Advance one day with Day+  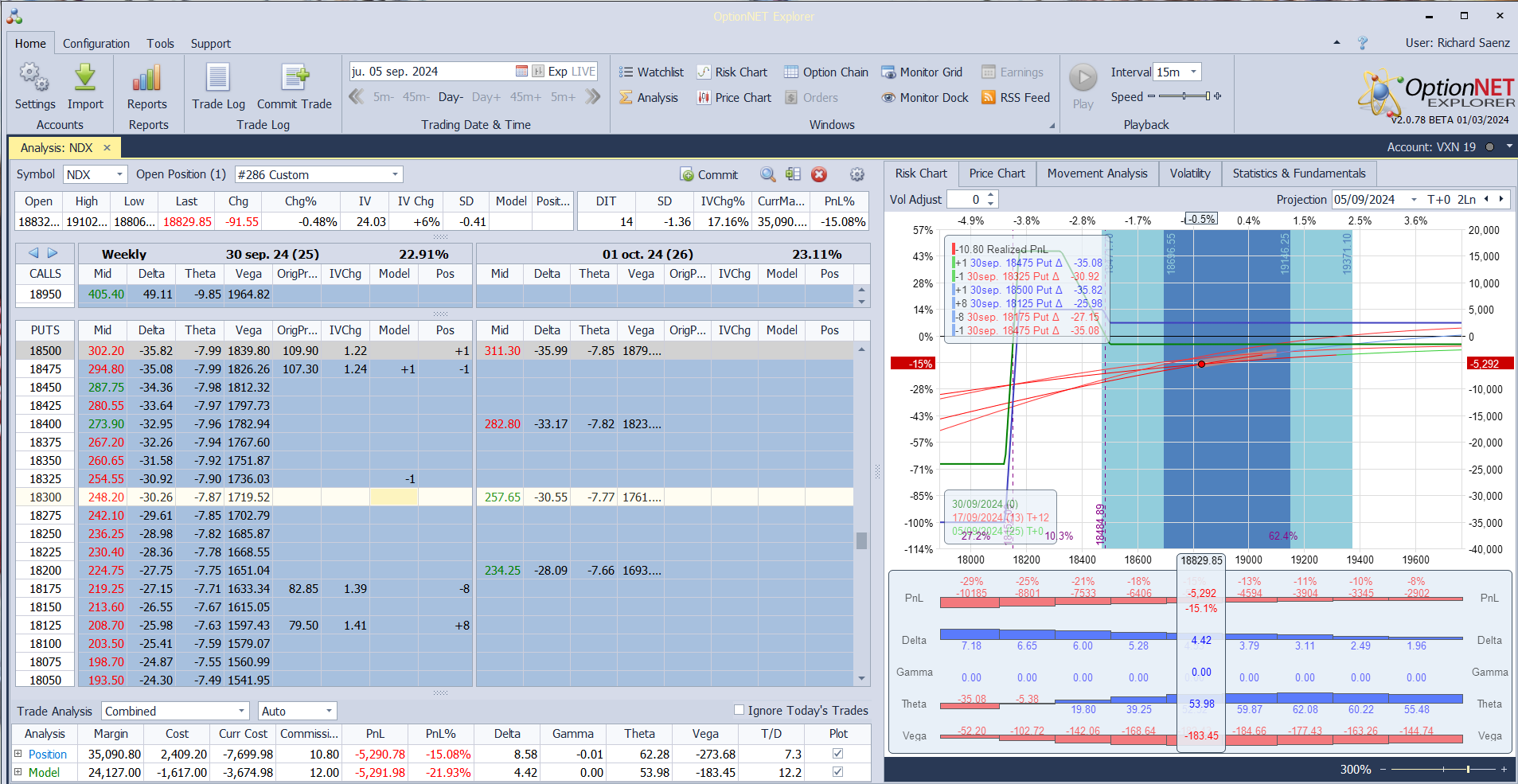coord(486,97)
